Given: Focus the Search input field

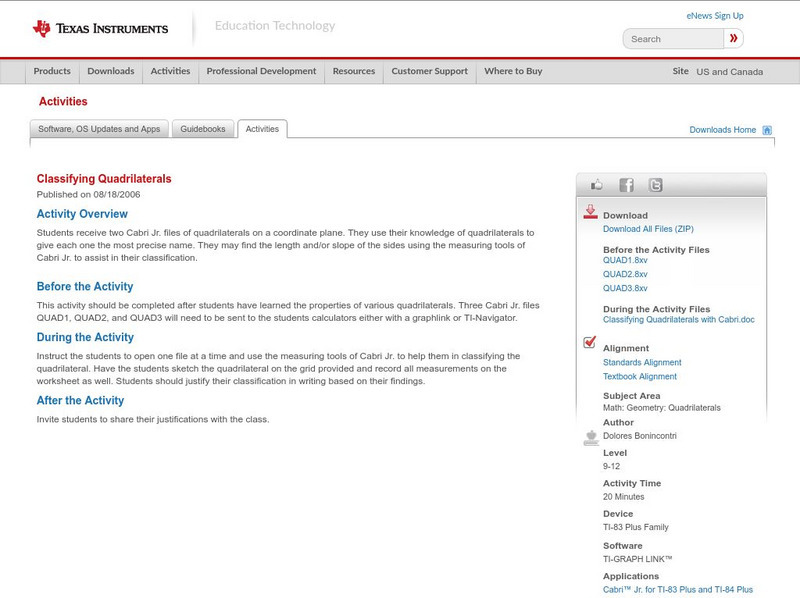Looking at the screenshot, I should click(x=673, y=39).
